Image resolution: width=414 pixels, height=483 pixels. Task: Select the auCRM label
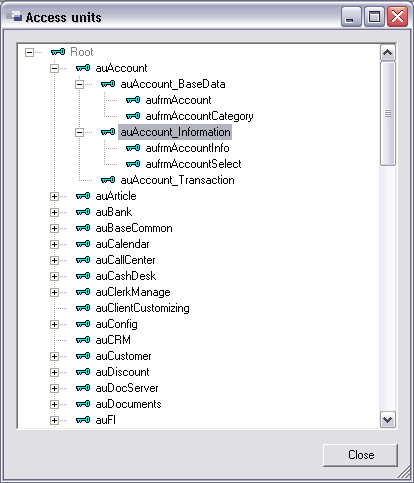pyautogui.click(x=113, y=340)
